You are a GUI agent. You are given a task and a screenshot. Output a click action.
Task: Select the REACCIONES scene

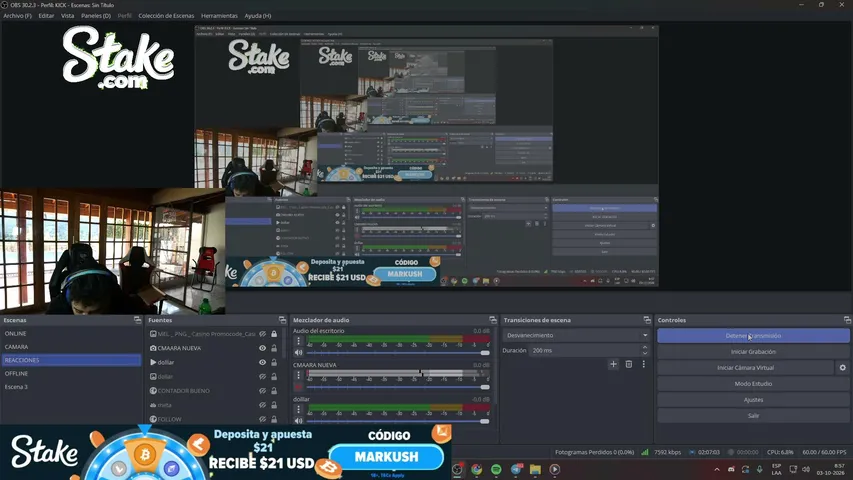coord(72,360)
